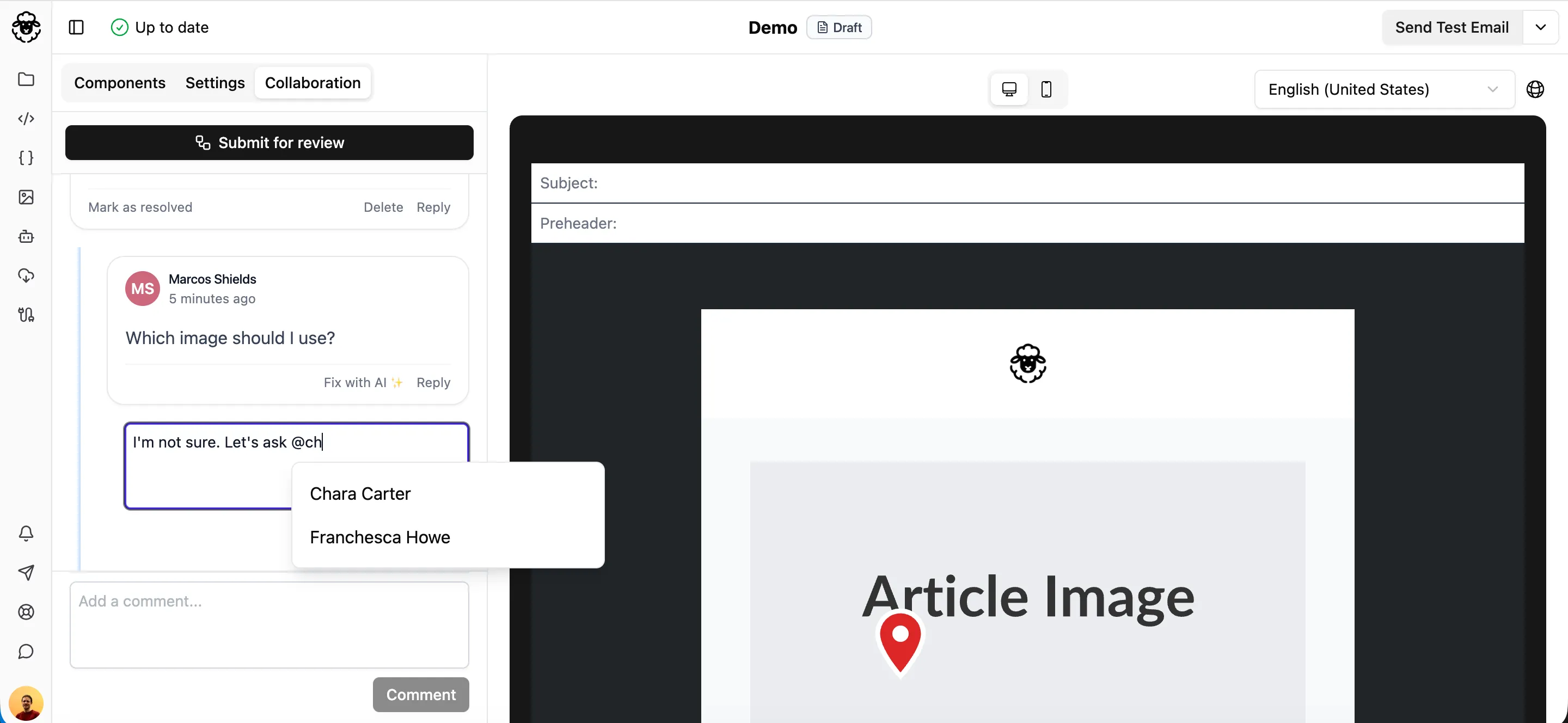This screenshot has width=1568, height=723.
Task: Switch to the Components tab
Action: tap(120, 83)
